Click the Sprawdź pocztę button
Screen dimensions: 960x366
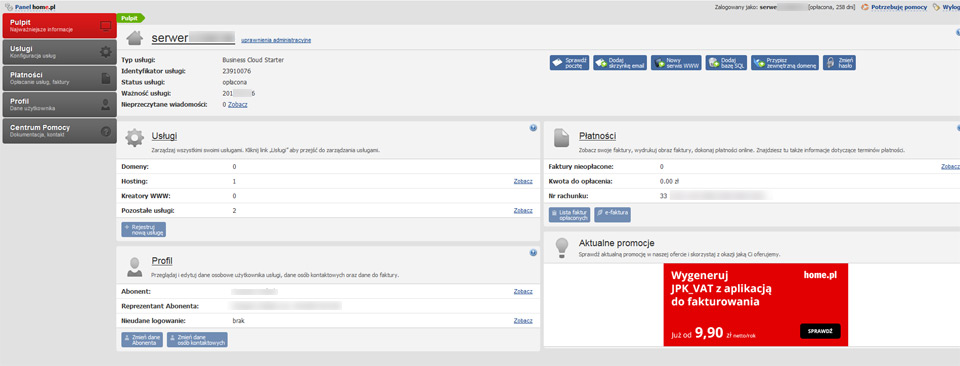tap(570, 62)
